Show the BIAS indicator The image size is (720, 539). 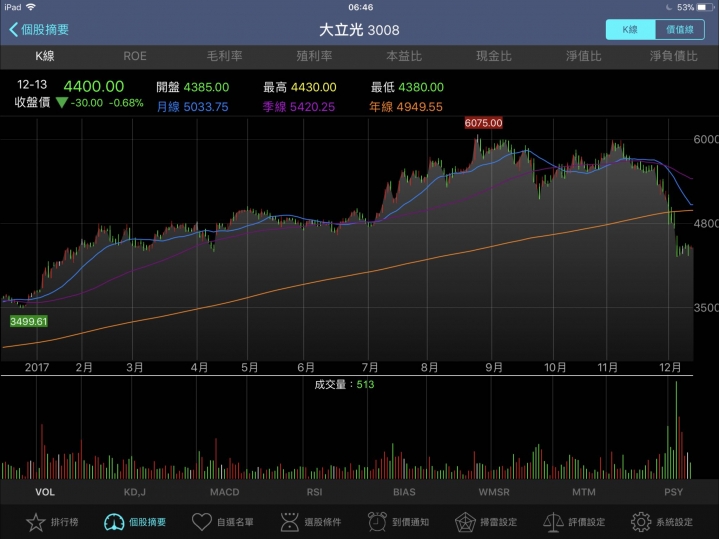click(404, 492)
